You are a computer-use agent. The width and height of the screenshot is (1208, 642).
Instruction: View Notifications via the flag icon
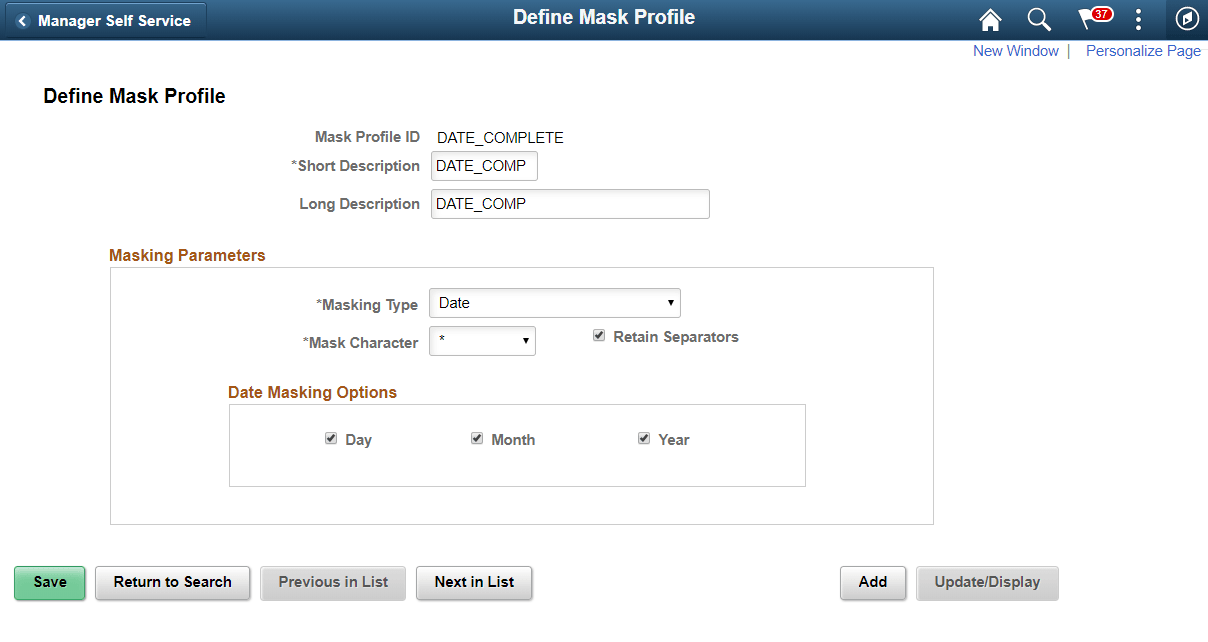coord(1088,19)
